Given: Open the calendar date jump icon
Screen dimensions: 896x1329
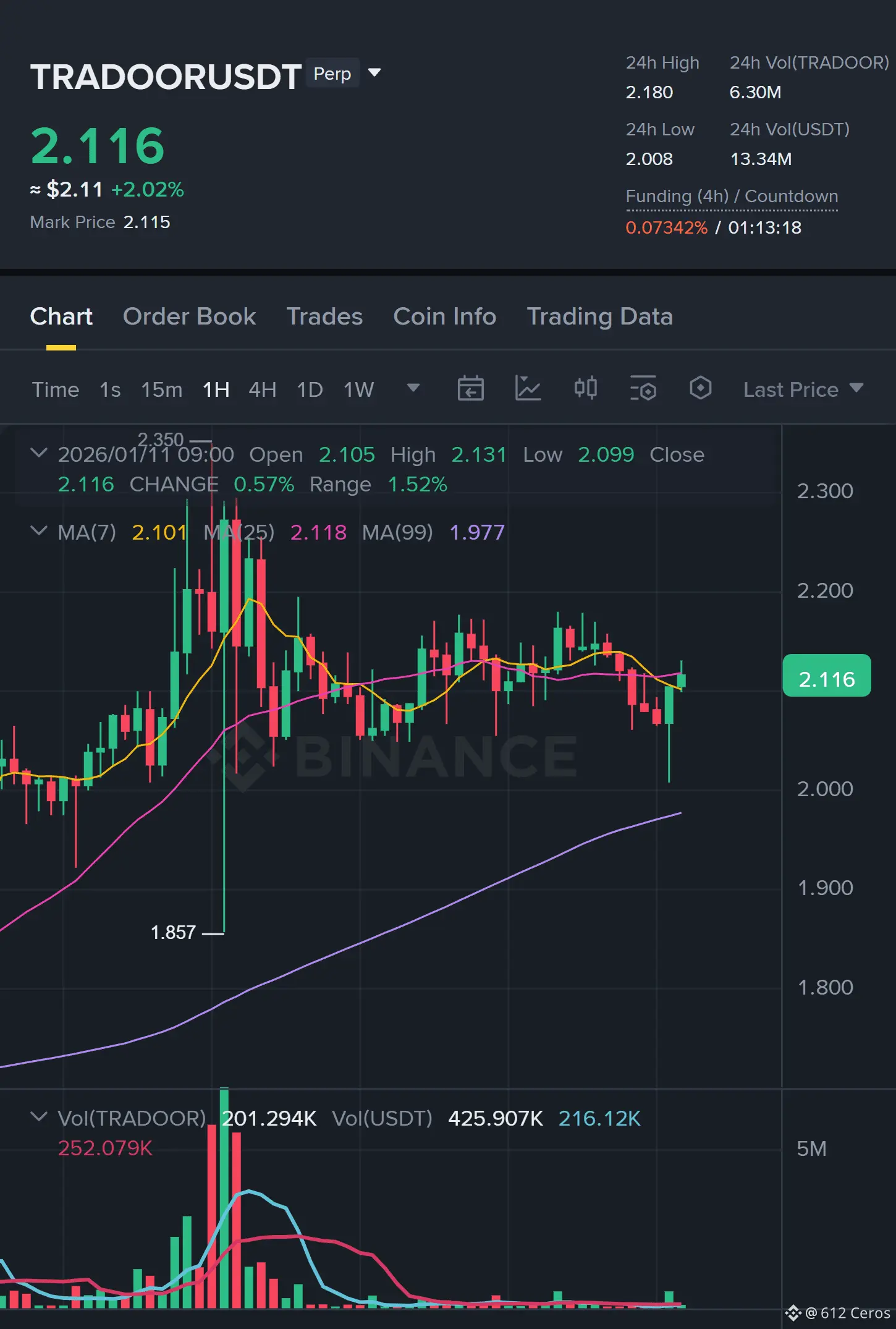Looking at the screenshot, I should 470,389.
